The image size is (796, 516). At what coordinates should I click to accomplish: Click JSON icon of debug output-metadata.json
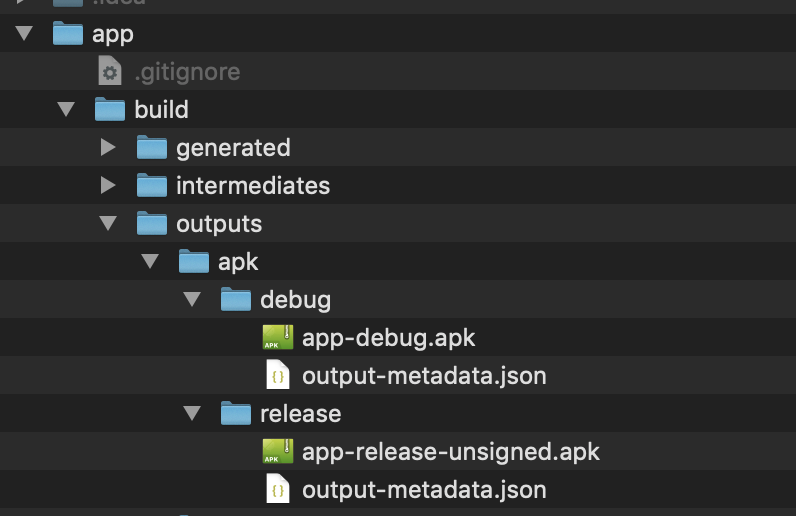point(278,375)
